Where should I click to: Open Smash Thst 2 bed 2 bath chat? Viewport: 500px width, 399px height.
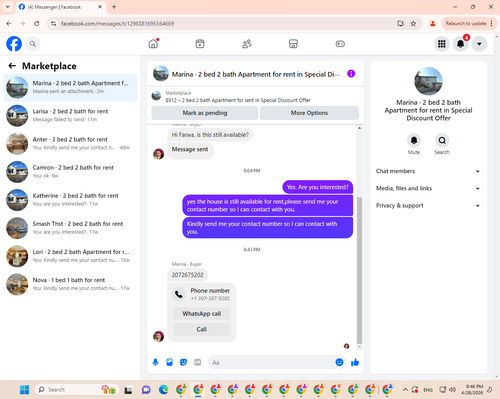[x=70, y=228]
